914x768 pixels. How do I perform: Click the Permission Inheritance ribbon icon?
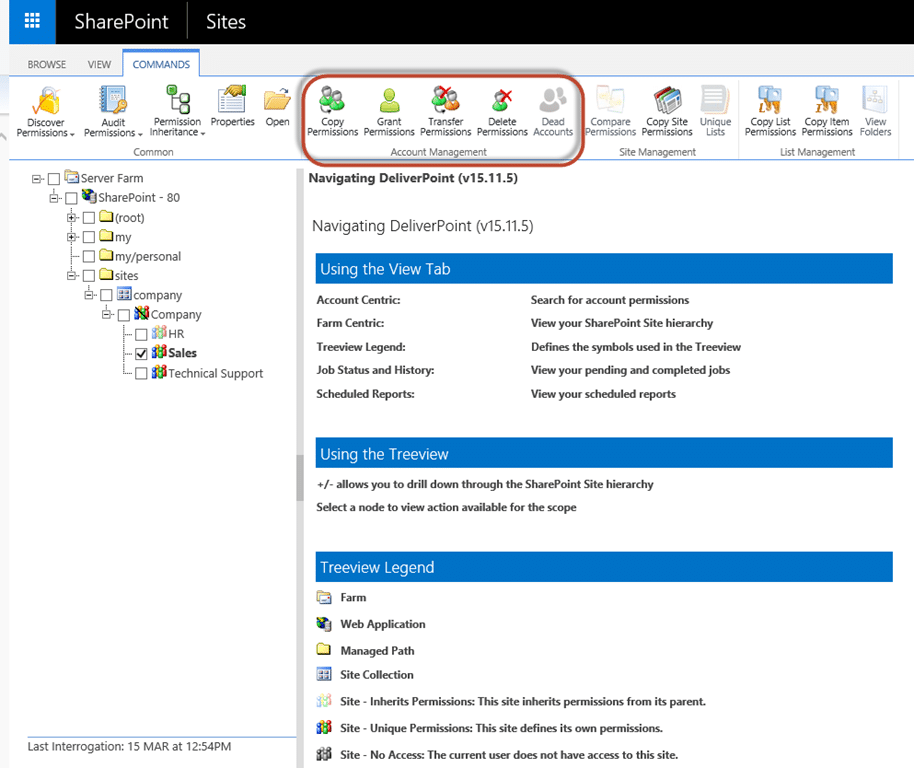pos(178,100)
